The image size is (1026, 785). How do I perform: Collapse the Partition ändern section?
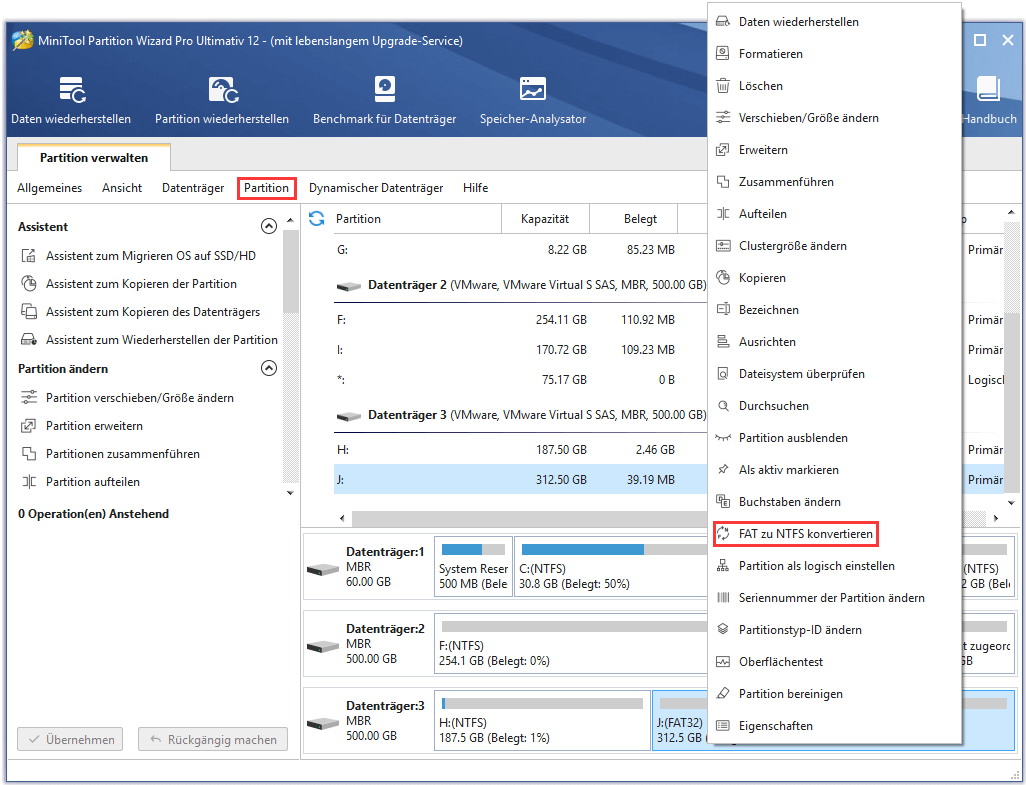point(269,368)
